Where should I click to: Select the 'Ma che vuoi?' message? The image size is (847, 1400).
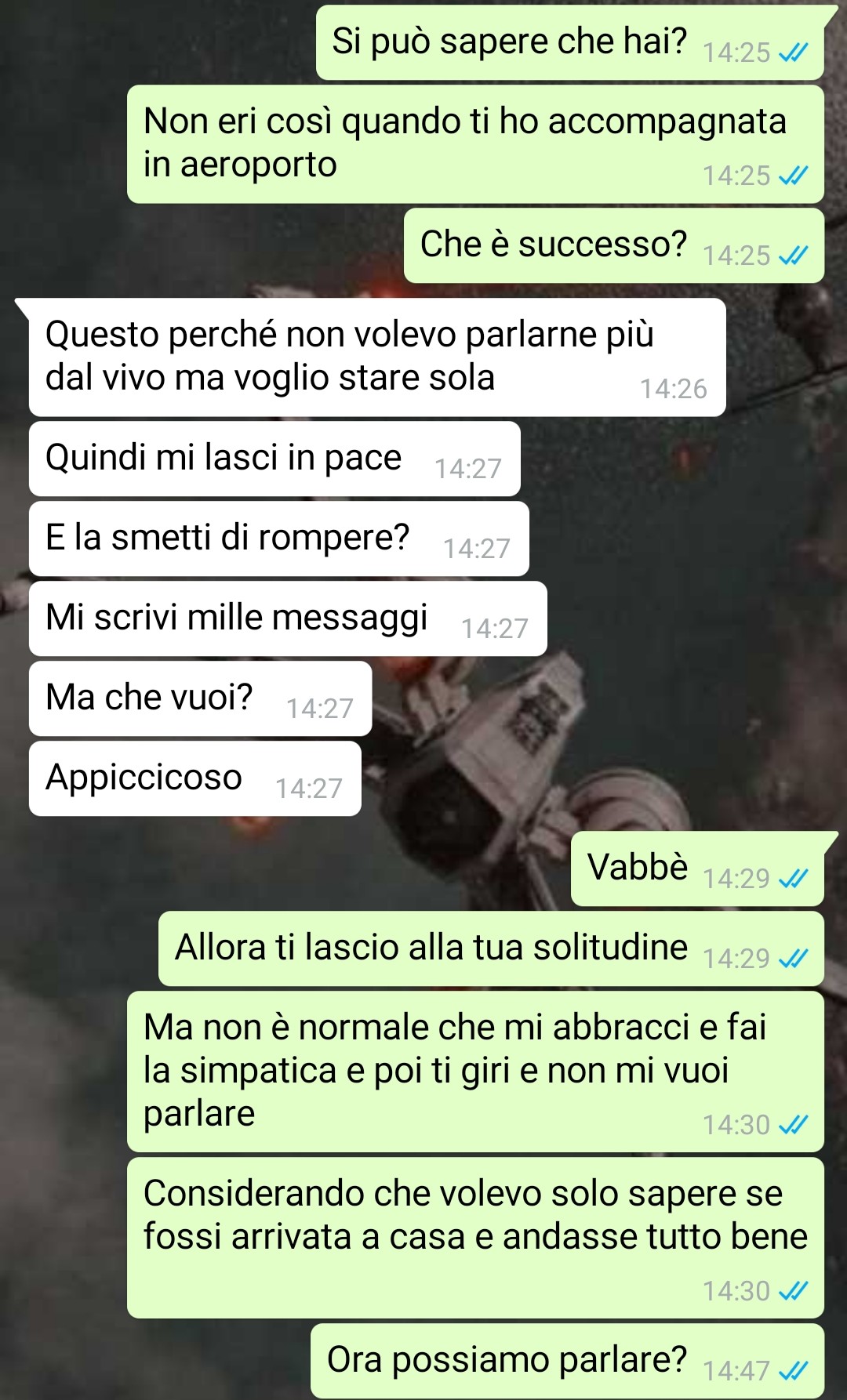[x=200, y=698]
